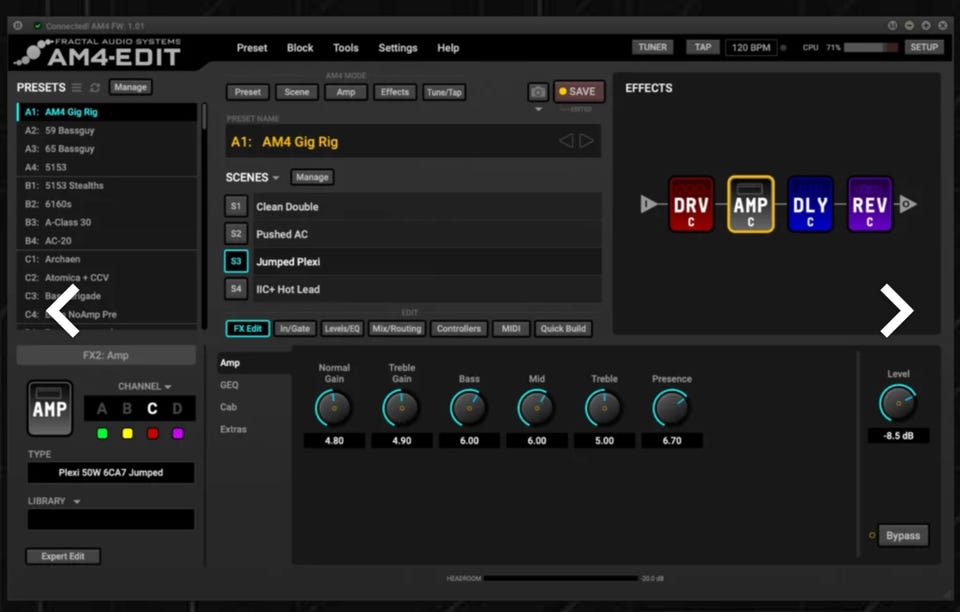
Task: Switch to amp channel A
Action: (x=102, y=409)
